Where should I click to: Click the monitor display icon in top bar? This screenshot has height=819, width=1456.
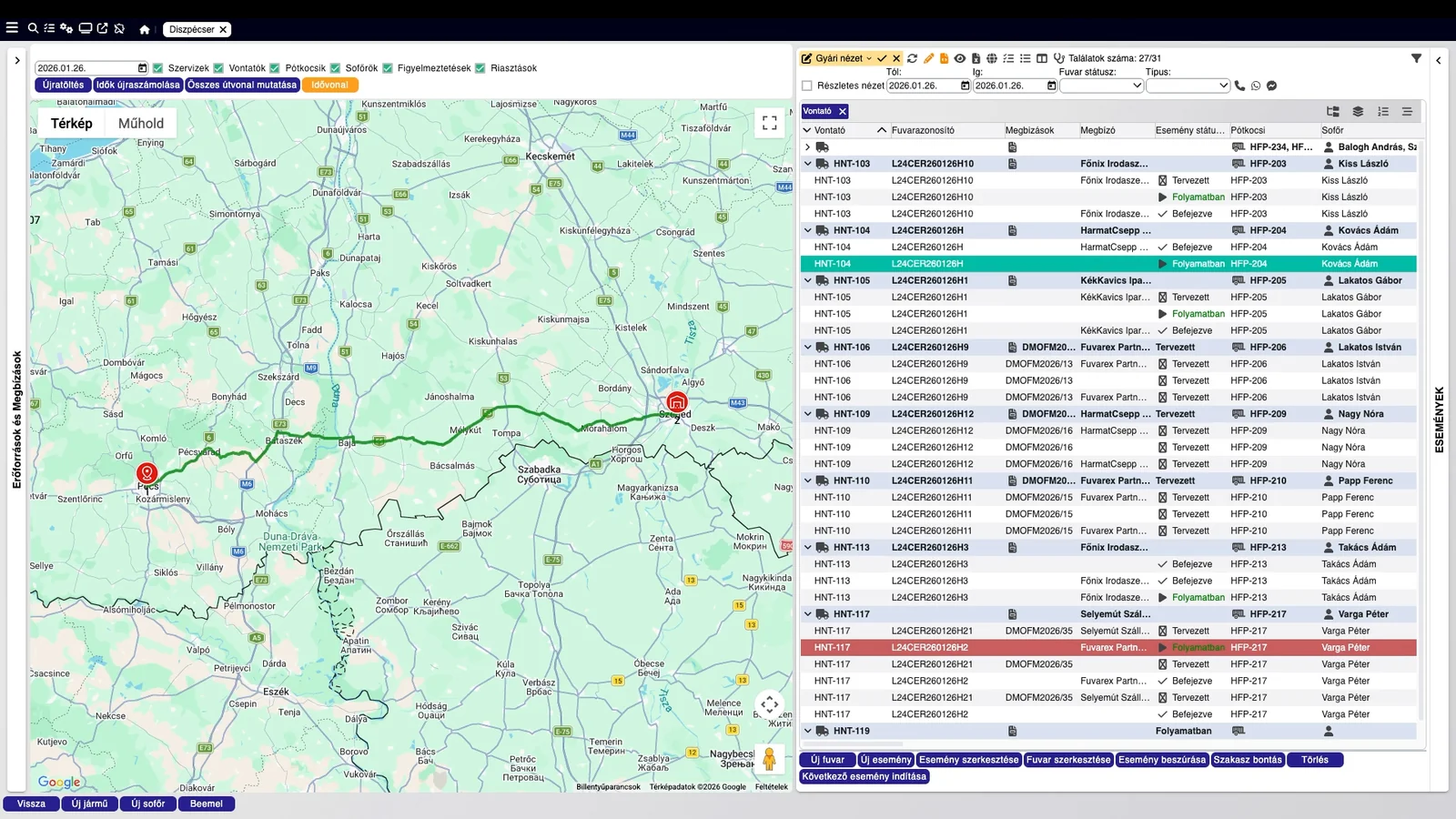point(86,28)
